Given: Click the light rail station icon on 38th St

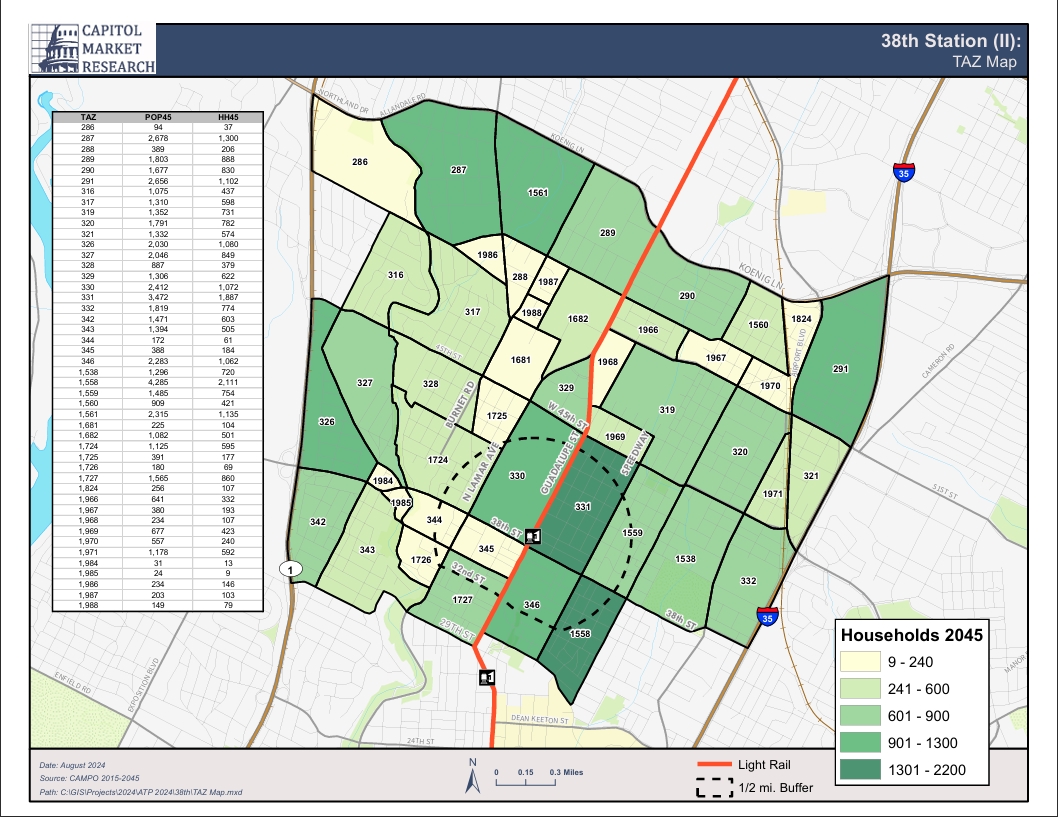Looking at the screenshot, I should [x=533, y=537].
